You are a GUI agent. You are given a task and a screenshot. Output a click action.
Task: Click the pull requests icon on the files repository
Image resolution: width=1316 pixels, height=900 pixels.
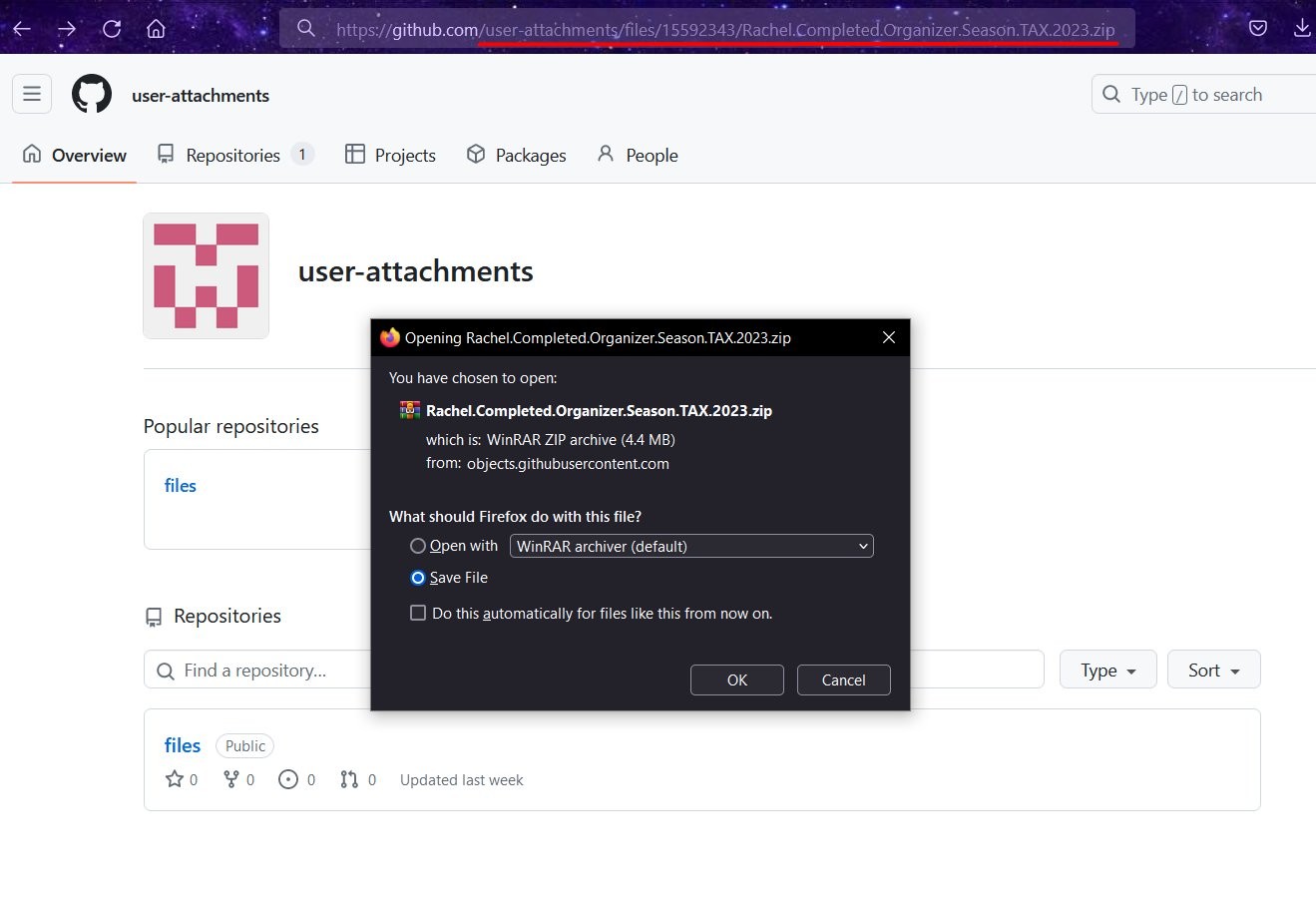click(x=349, y=779)
